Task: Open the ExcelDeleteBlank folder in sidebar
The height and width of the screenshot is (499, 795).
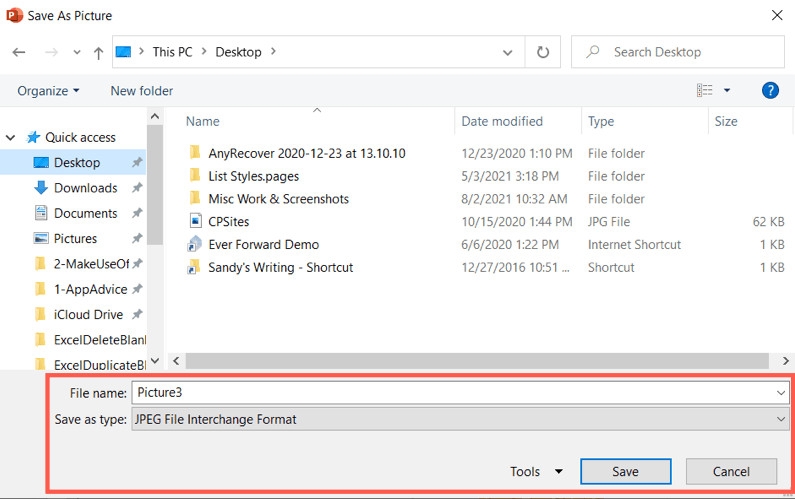Action: coord(99,340)
